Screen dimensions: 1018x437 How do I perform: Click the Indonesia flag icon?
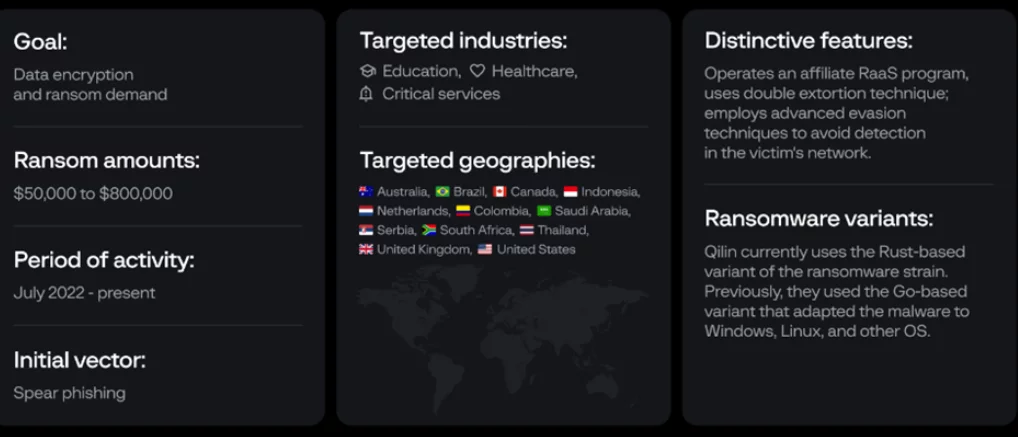[570, 191]
